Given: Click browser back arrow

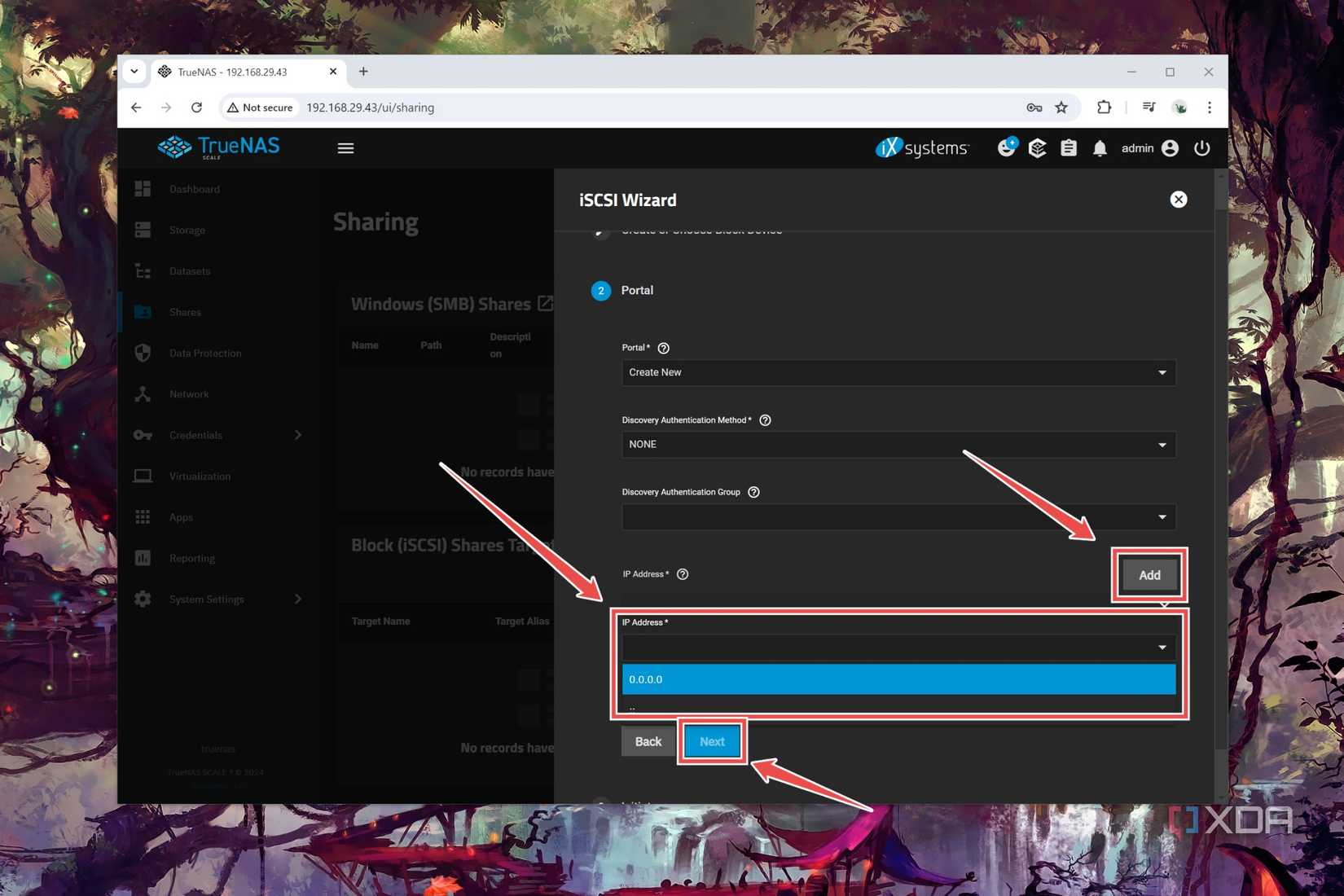Looking at the screenshot, I should pyautogui.click(x=136, y=108).
